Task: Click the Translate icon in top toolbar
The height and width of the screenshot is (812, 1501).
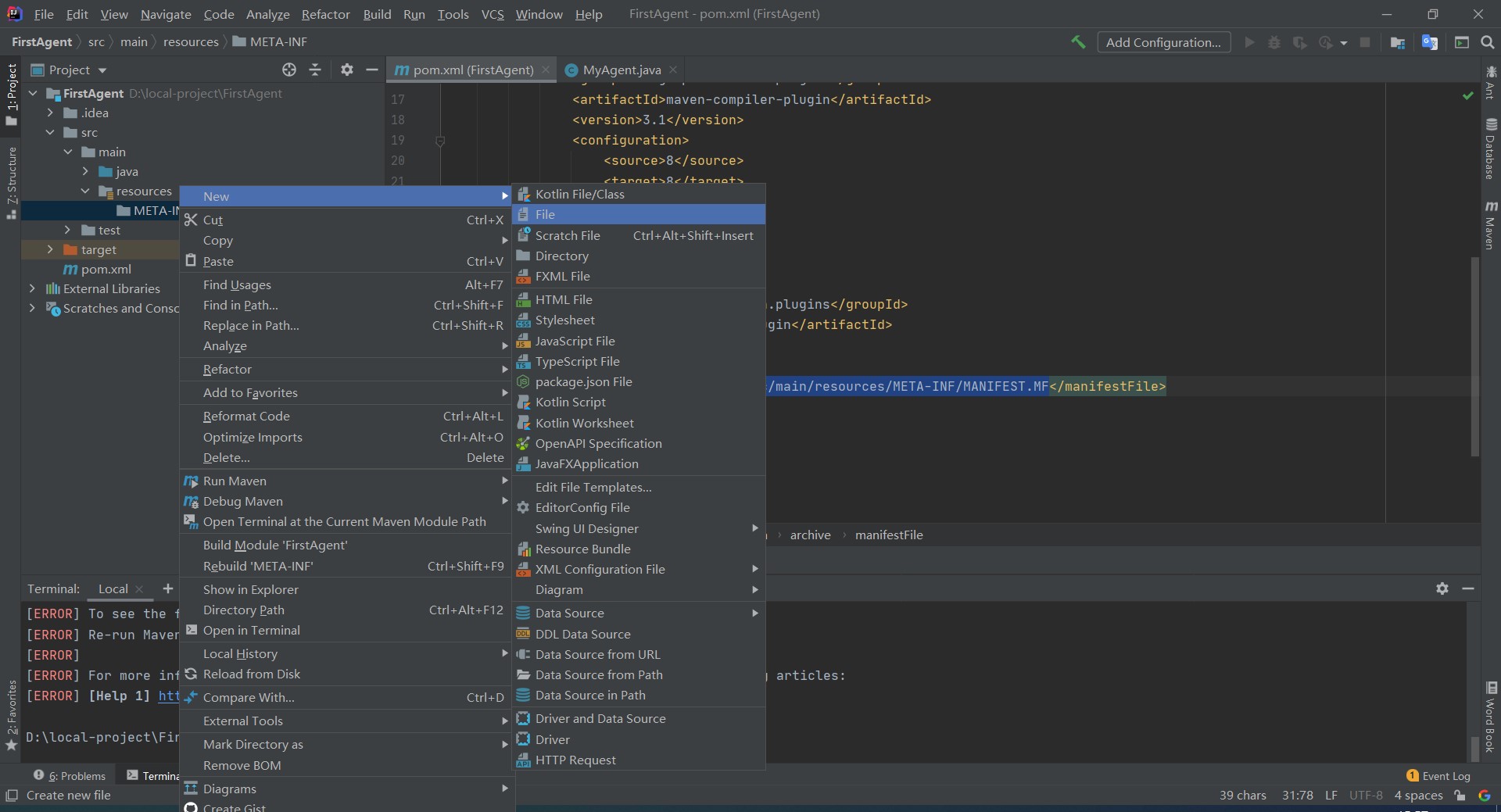Action: pyautogui.click(x=1430, y=42)
